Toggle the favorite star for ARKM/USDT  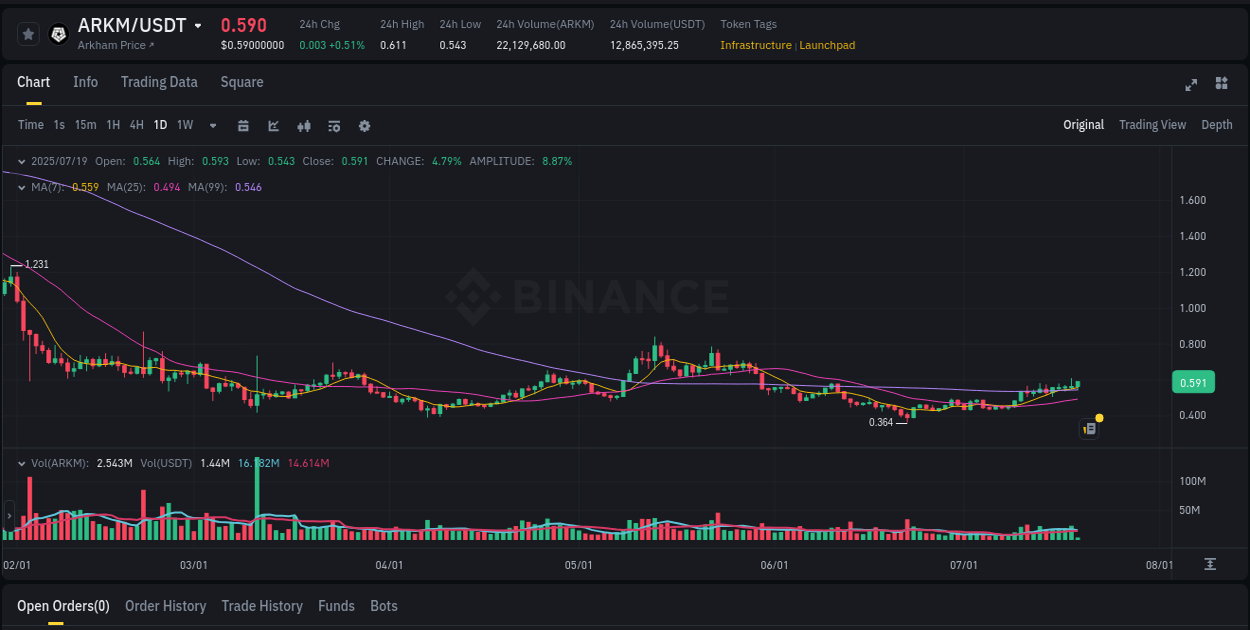(28, 33)
